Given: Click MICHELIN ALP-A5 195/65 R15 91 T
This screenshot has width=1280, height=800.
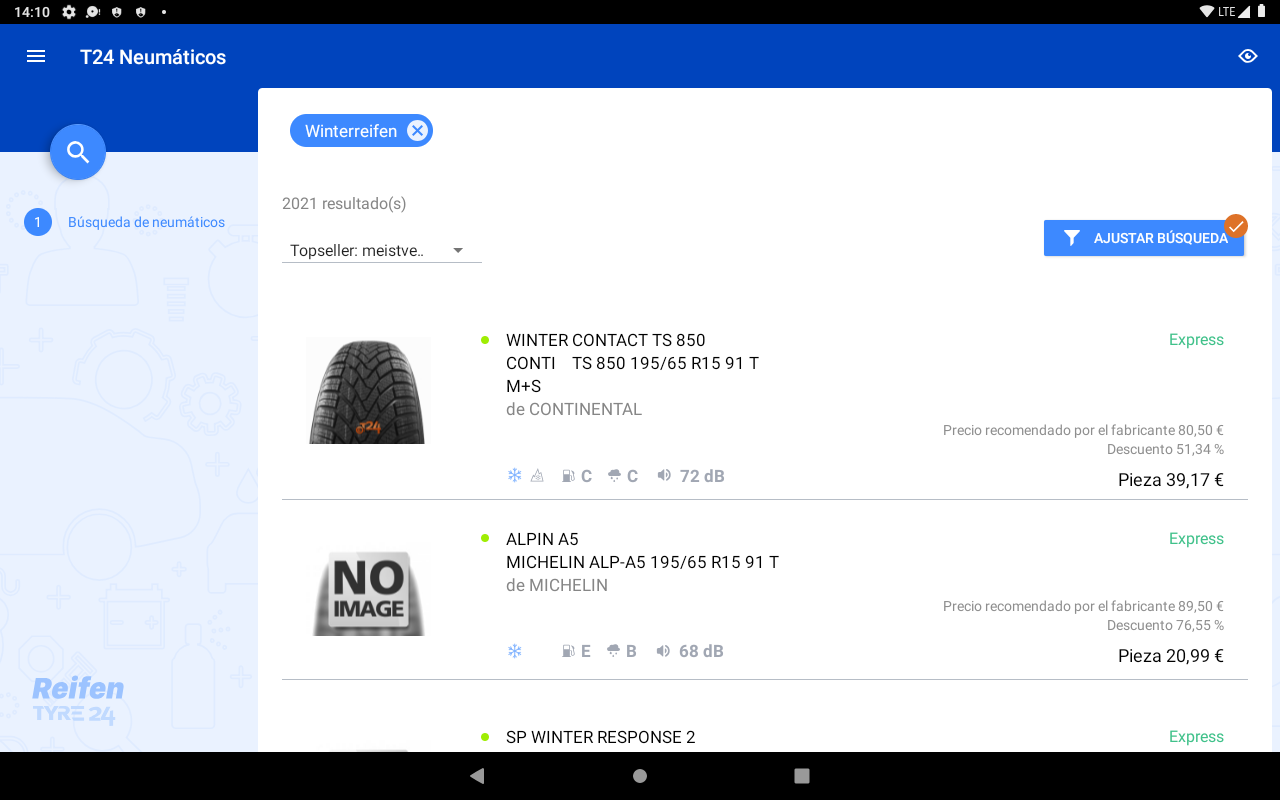Looking at the screenshot, I should [x=642, y=562].
